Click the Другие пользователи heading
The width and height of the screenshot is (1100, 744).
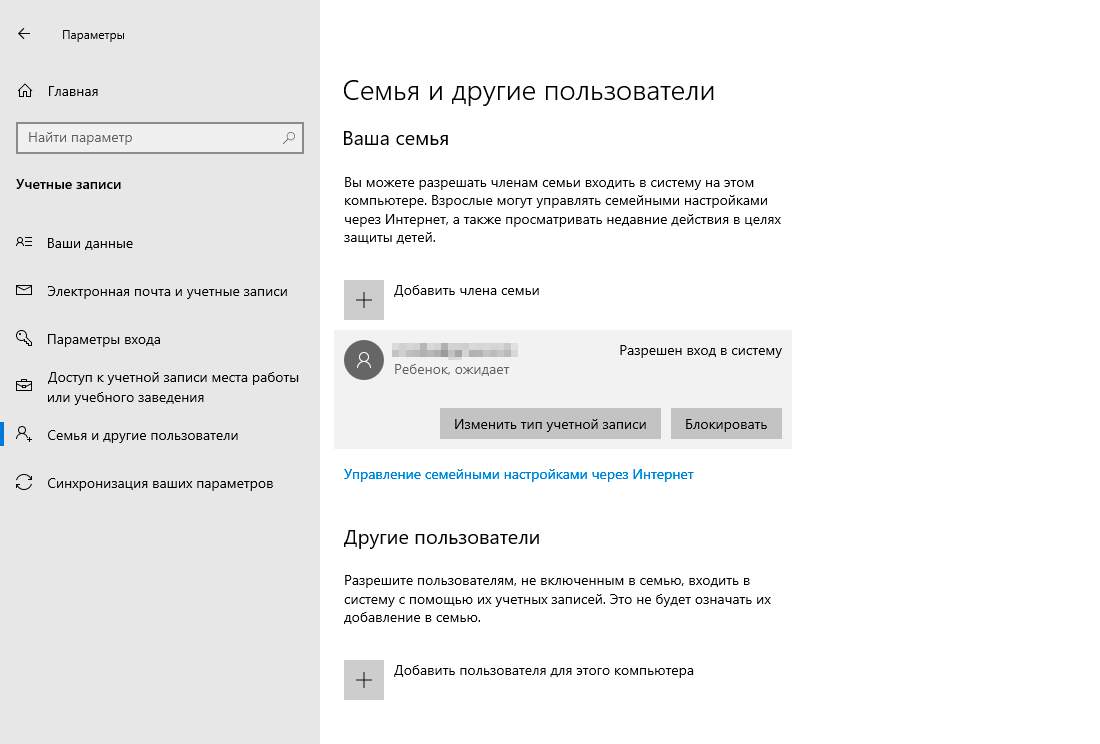[442, 537]
